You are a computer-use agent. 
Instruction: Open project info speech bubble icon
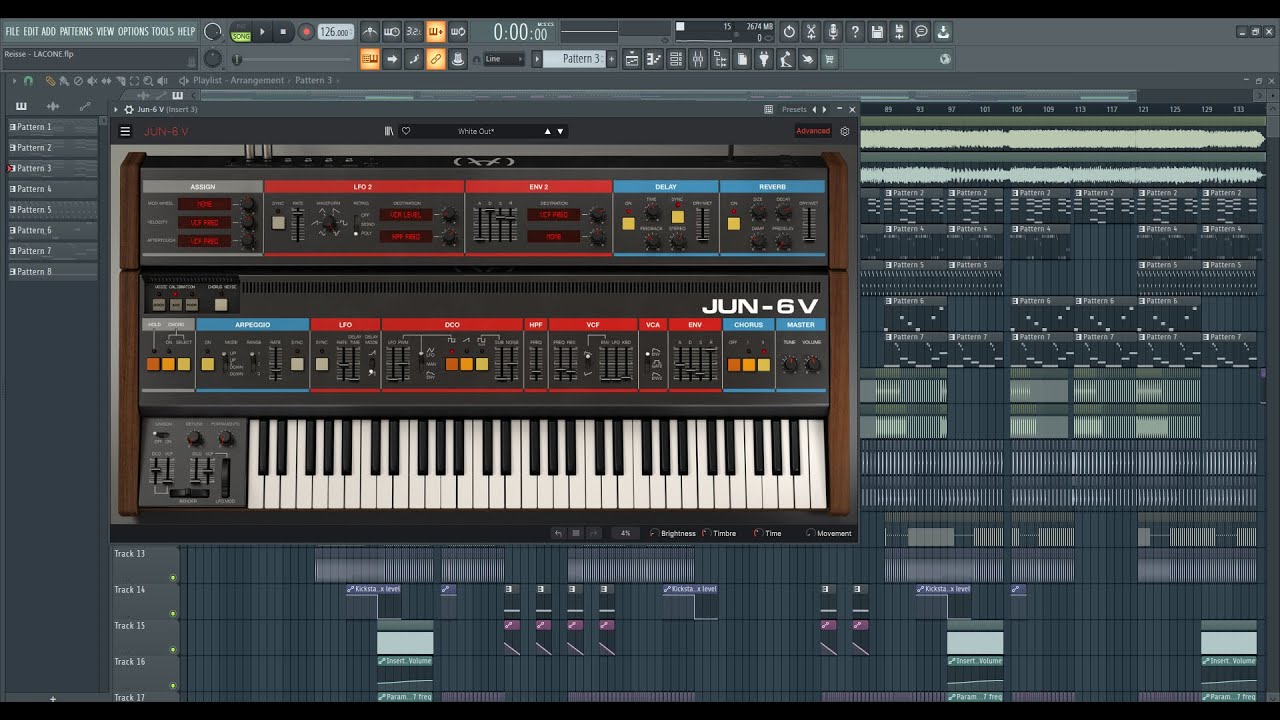921,32
